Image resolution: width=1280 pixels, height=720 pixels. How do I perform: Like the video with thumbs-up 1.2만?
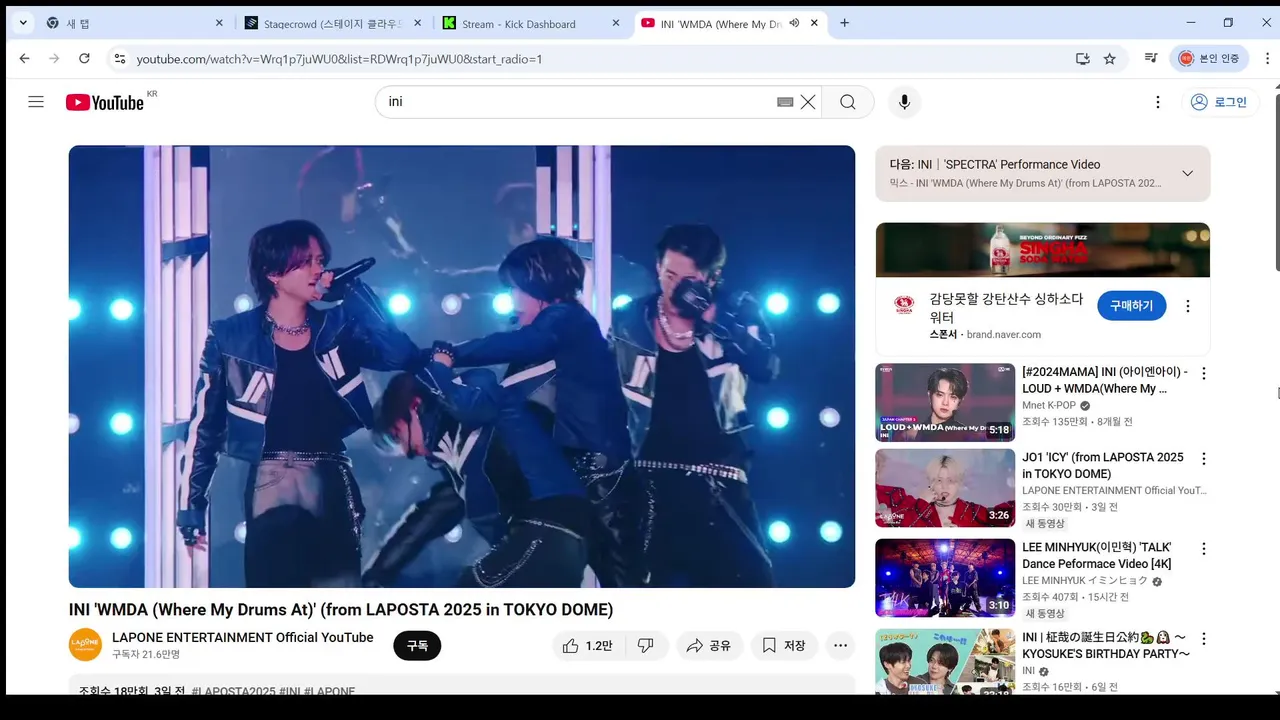click(x=588, y=646)
